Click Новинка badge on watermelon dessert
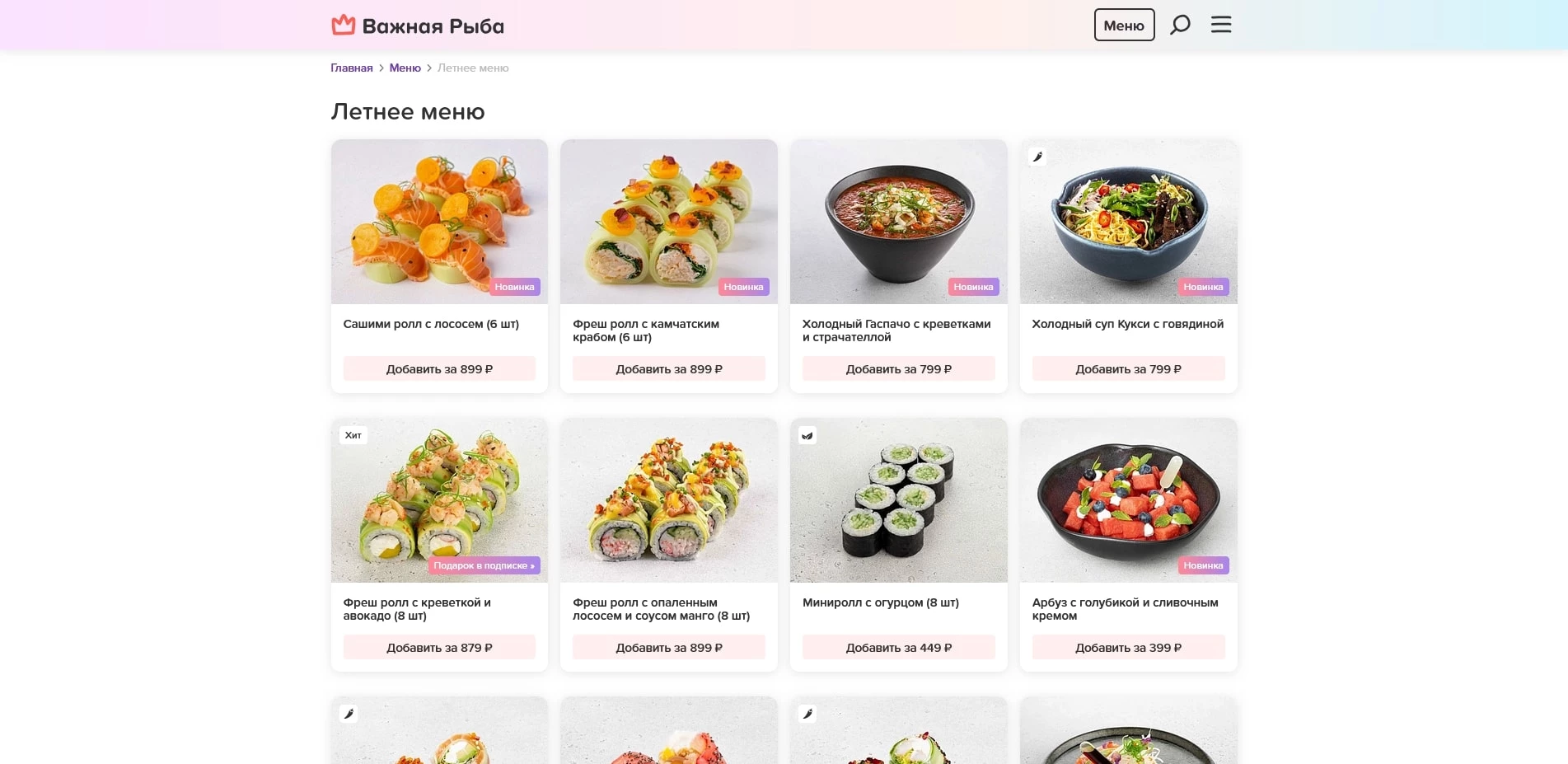The height and width of the screenshot is (764, 1568). coord(1203,565)
